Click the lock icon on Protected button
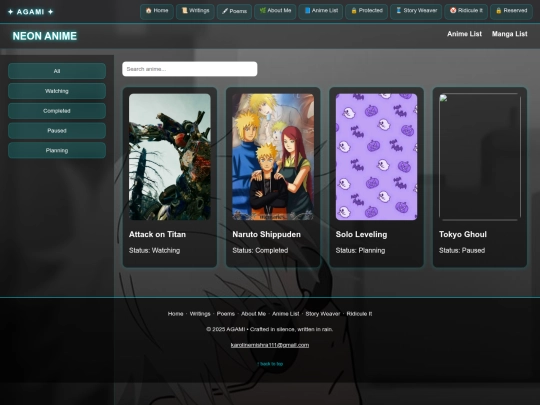540x405 pixels. tap(354, 11)
